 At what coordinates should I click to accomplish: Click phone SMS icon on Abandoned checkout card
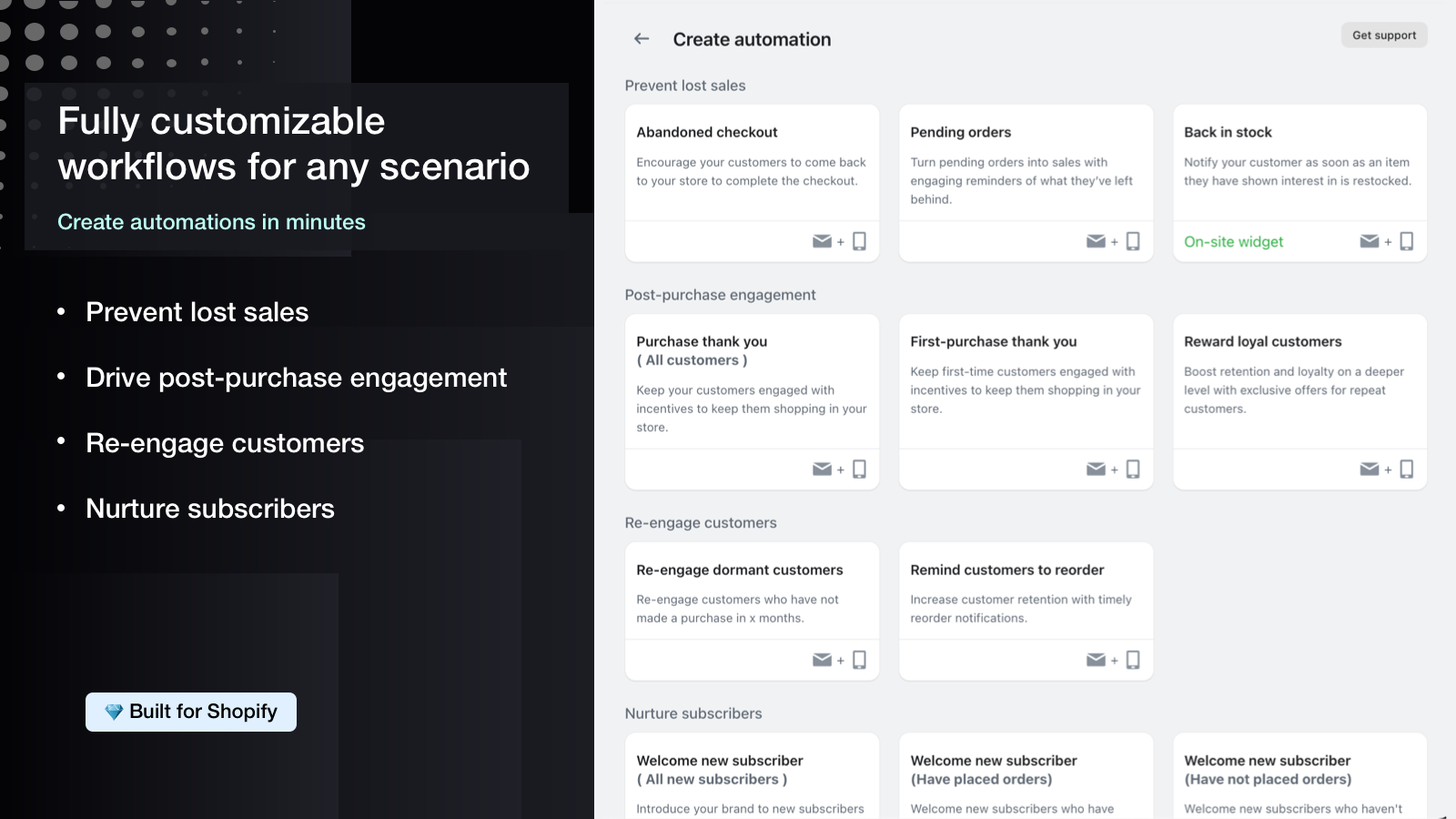(859, 241)
